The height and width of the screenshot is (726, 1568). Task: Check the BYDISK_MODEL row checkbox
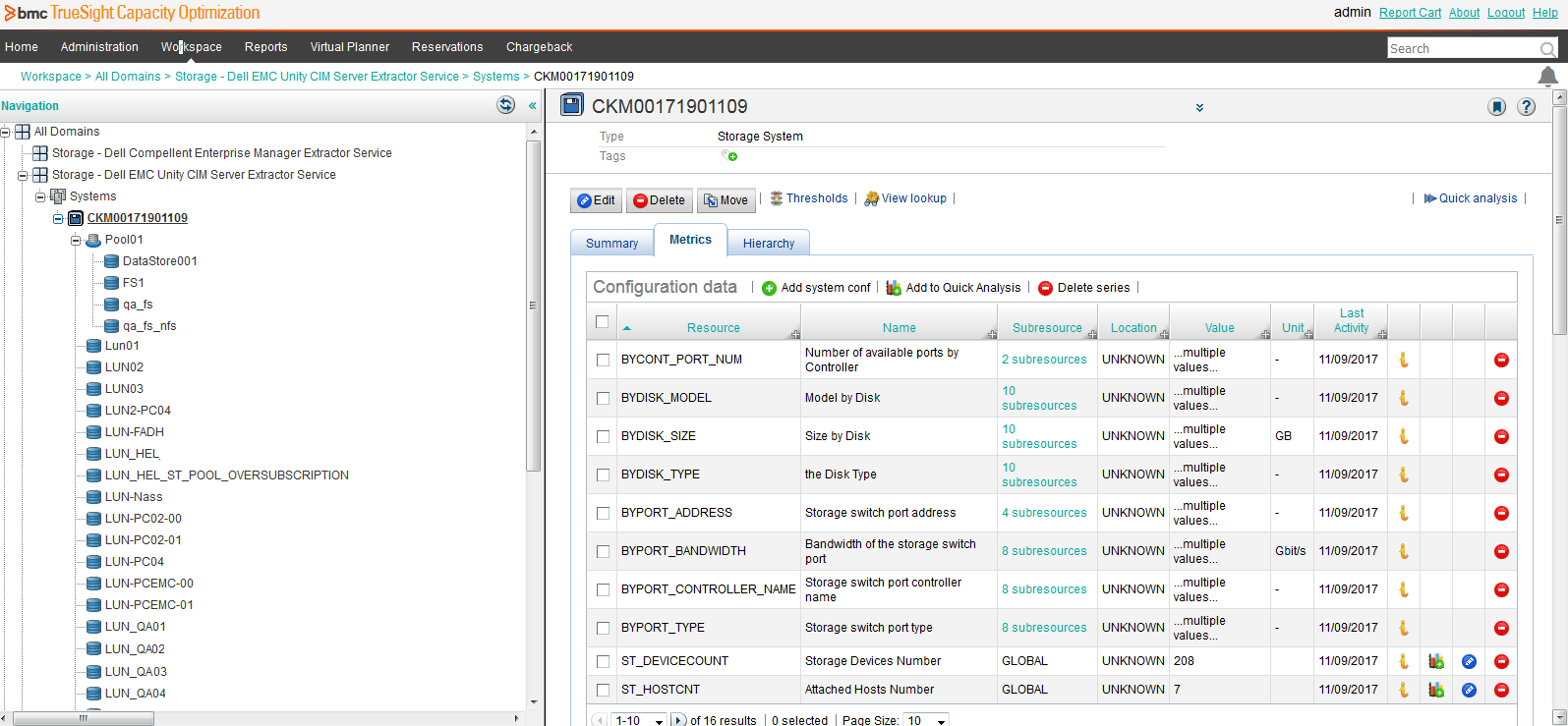(603, 398)
